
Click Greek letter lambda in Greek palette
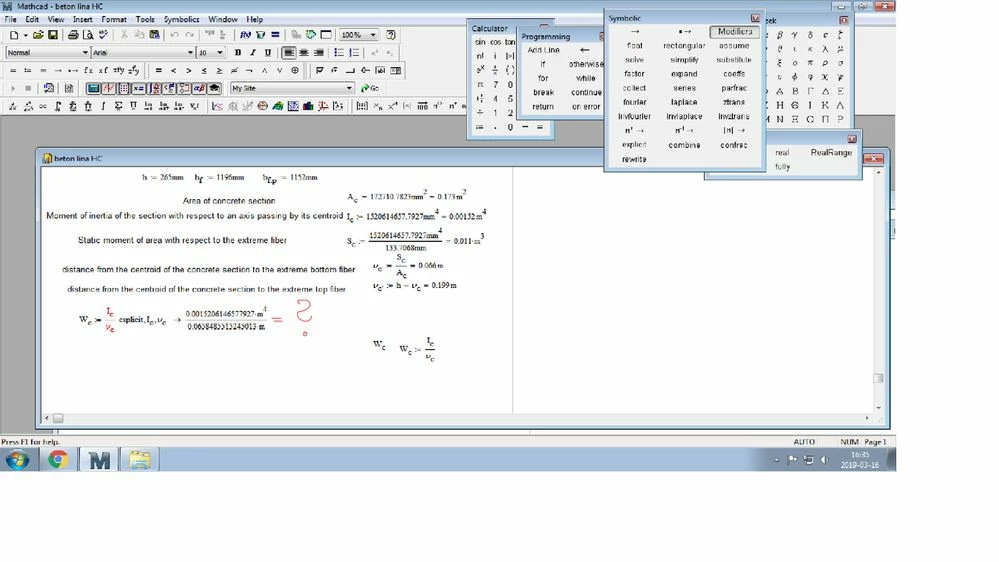tap(825, 48)
